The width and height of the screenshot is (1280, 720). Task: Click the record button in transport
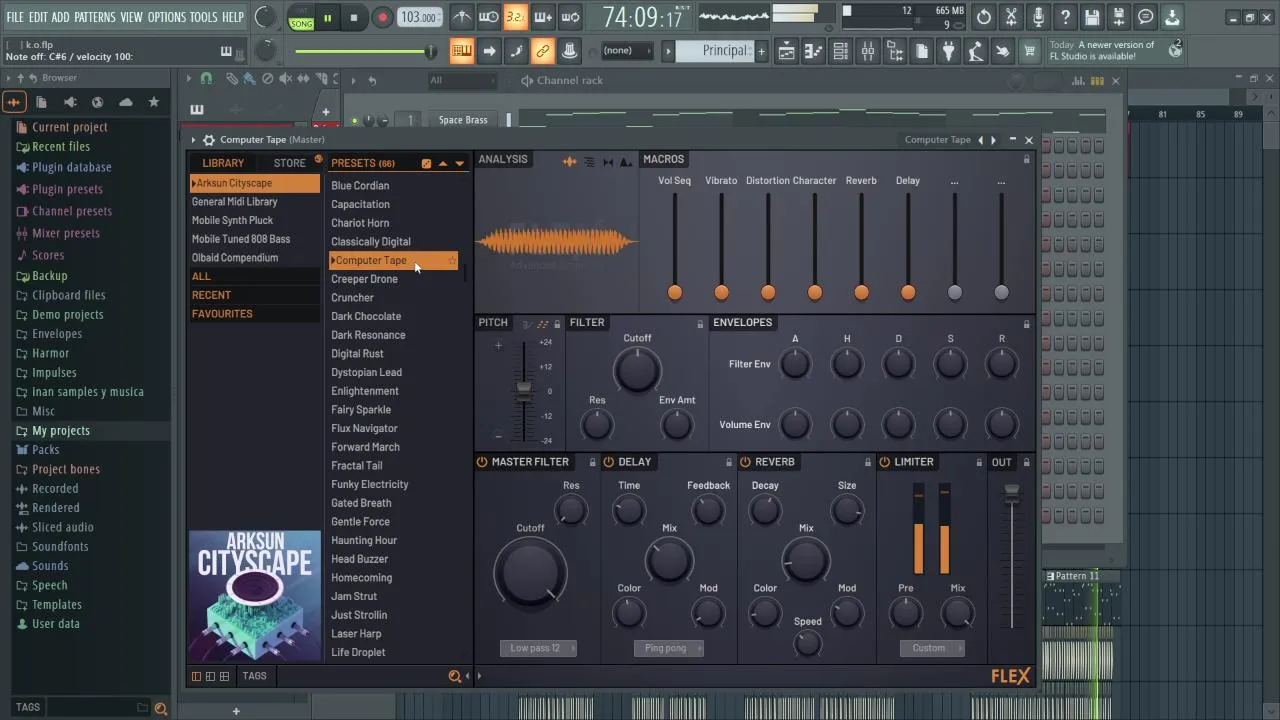382,17
